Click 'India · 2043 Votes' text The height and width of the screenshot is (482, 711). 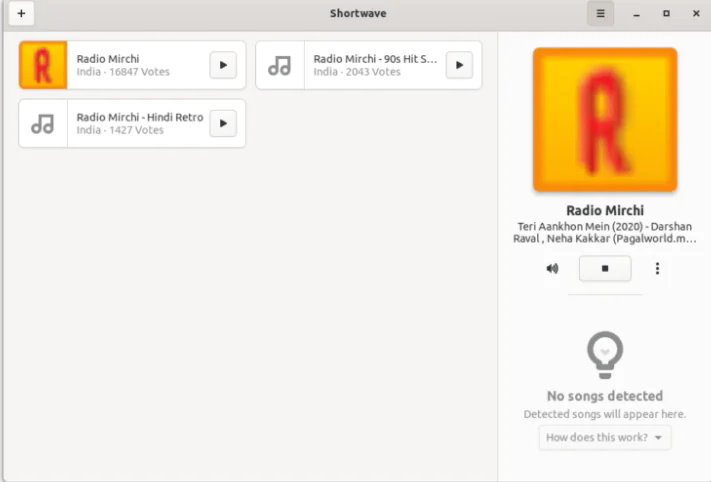click(x=357, y=72)
